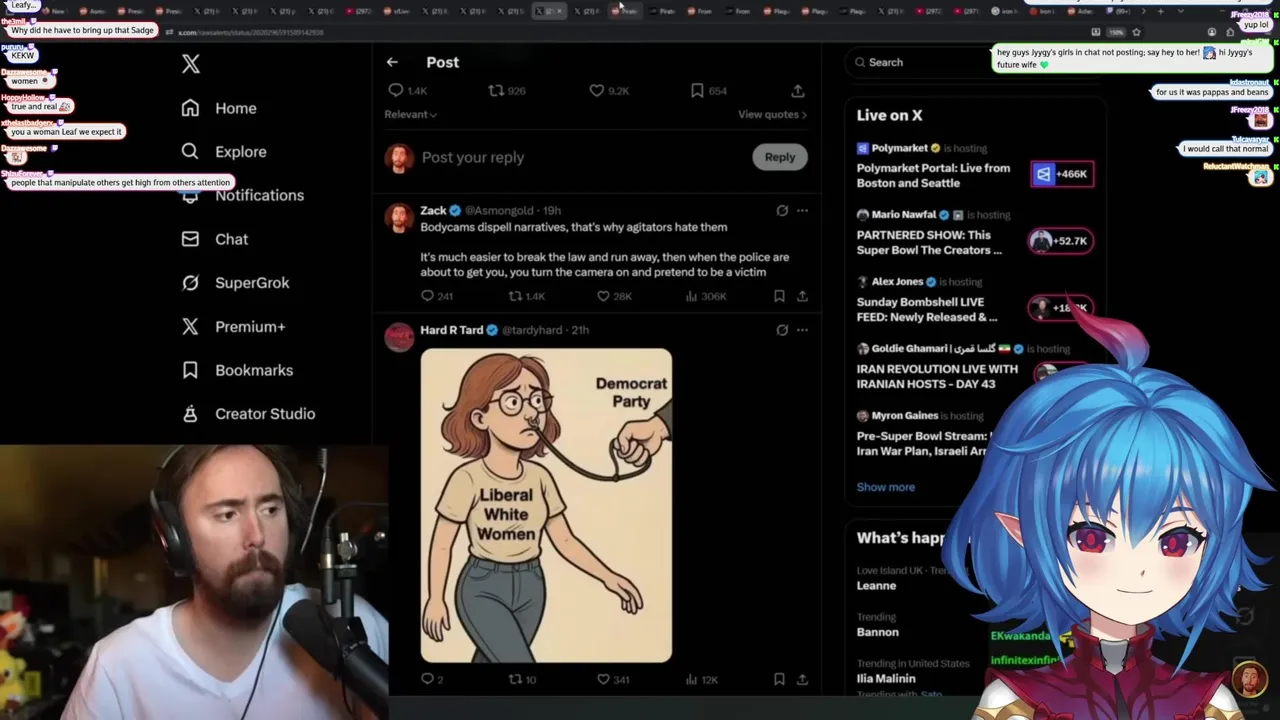Screen dimensions: 1280x720
Task: Click the Bookmarks ribbon icon in sidebar
Action: tap(190, 370)
